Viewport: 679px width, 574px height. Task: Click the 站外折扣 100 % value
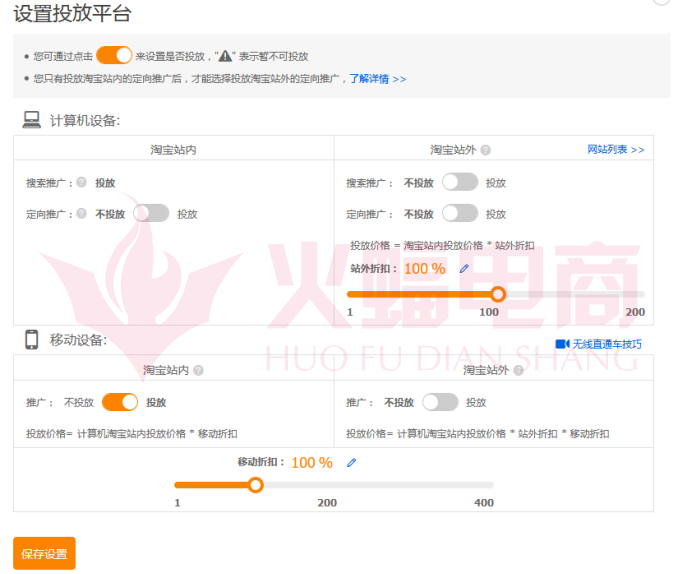click(425, 269)
